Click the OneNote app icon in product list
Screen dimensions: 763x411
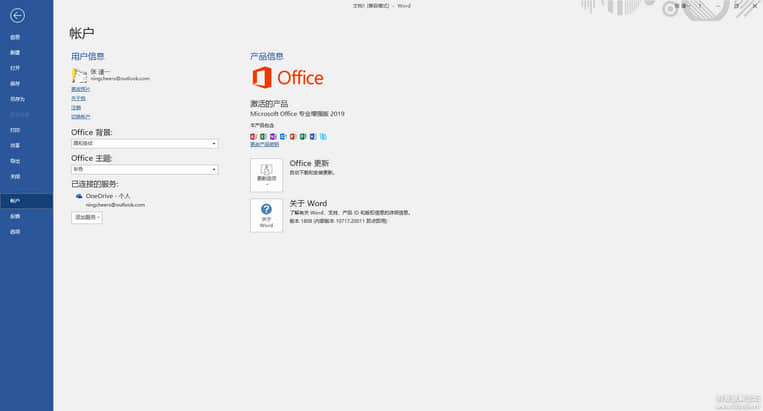(x=273, y=137)
